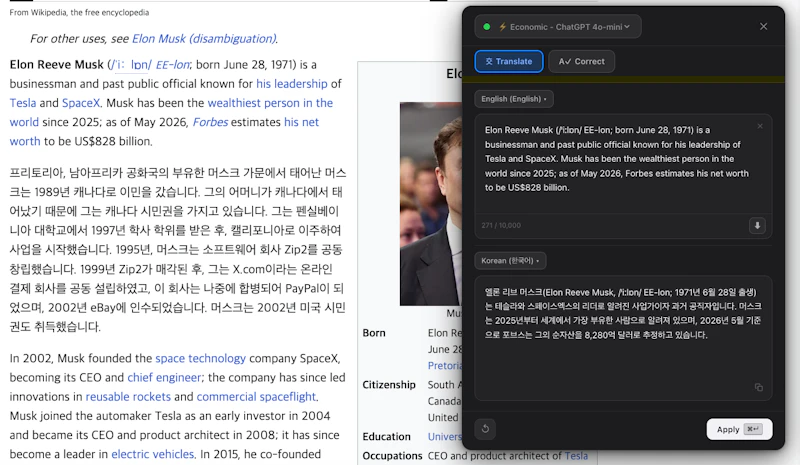
Task: Click 'From Wikipedia, the free encyclopedia' text
Action: [80, 12]
